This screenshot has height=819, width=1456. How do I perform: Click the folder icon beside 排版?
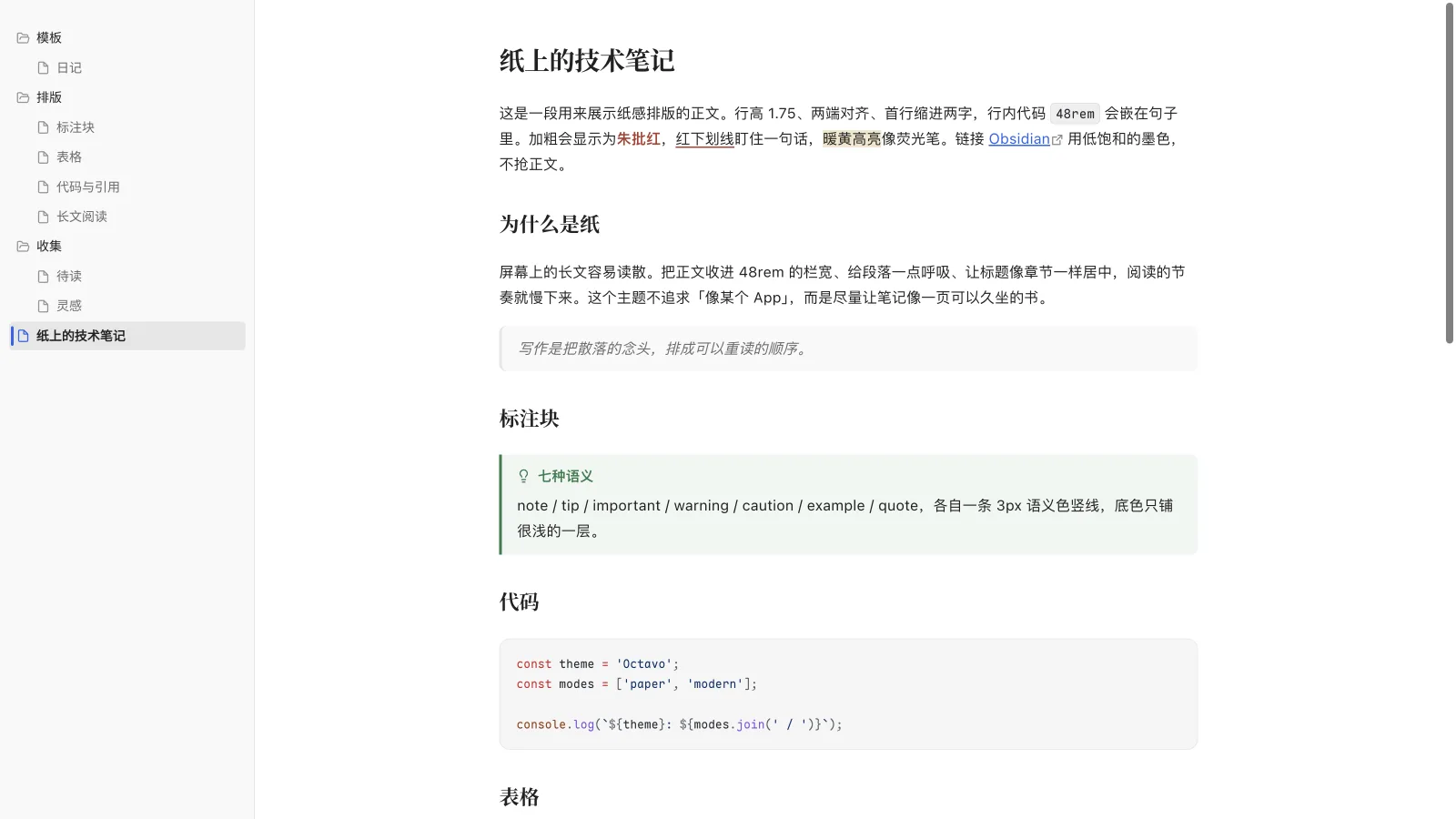[x=23, y=97]
